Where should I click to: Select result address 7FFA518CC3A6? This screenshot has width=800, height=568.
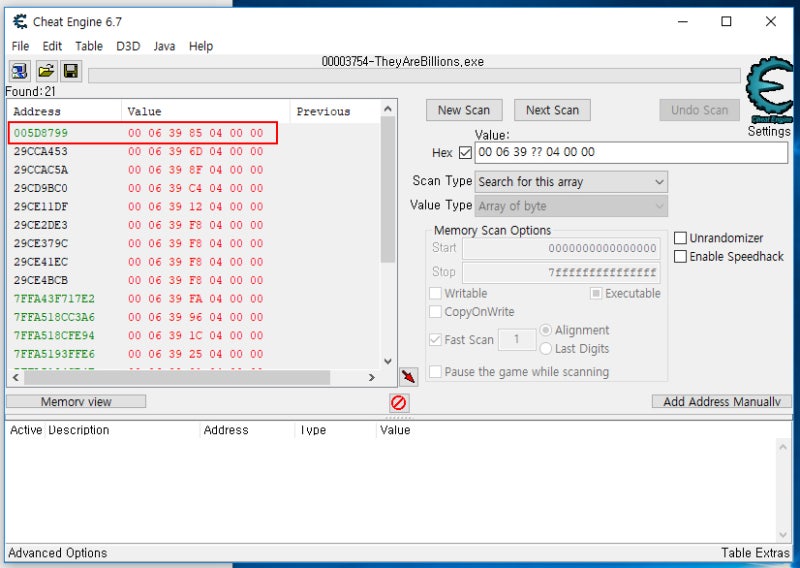pos(54,317)
